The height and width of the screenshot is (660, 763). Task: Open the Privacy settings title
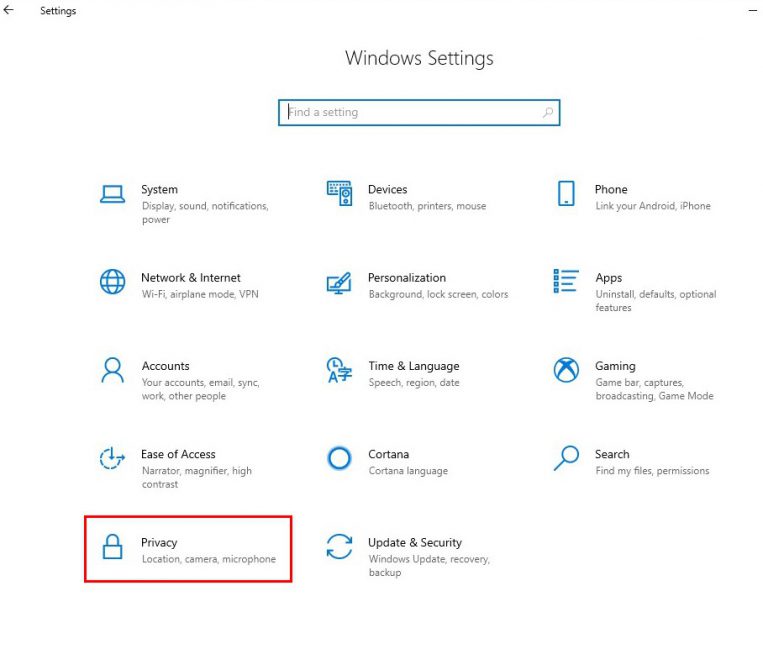pos(159,543)
